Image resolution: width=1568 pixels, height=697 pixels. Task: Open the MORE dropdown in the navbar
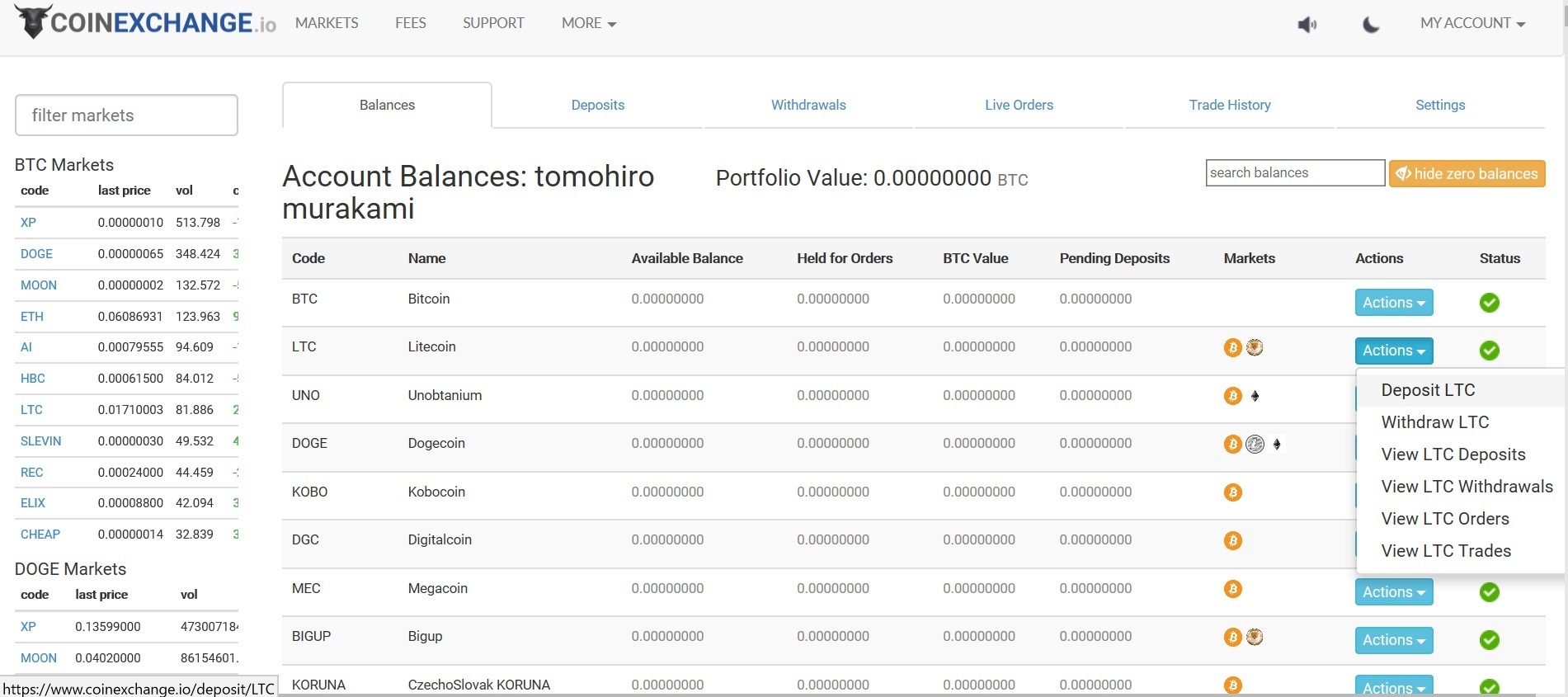coord(589,23)
